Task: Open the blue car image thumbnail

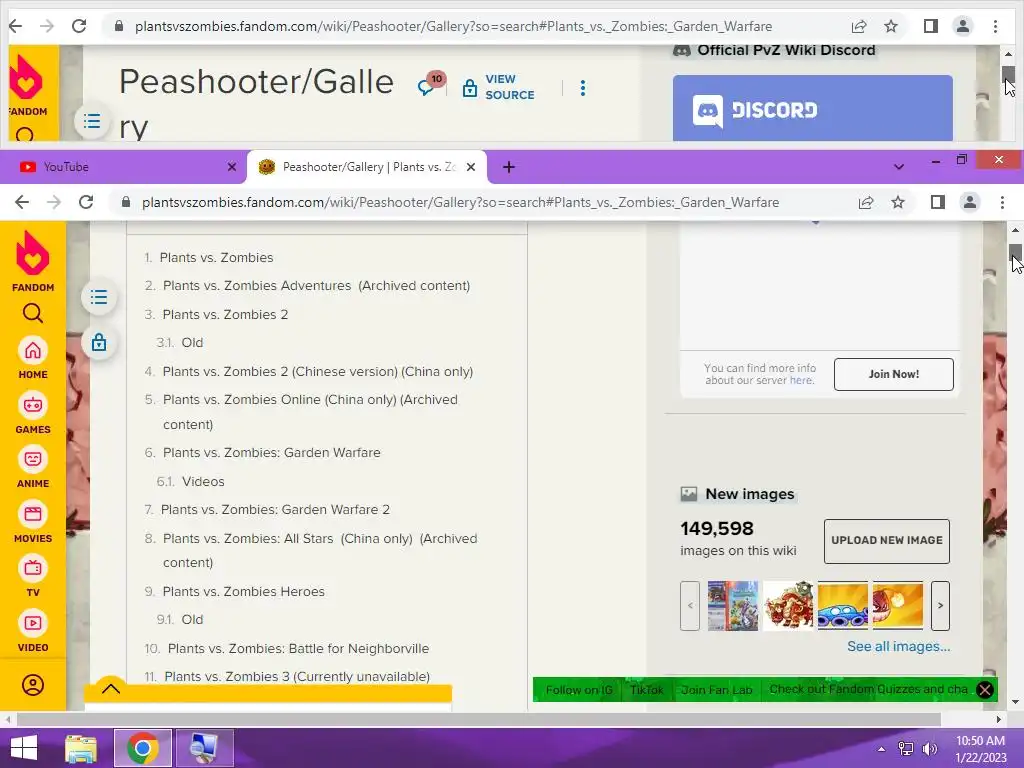Action: (x=842, y=605)
